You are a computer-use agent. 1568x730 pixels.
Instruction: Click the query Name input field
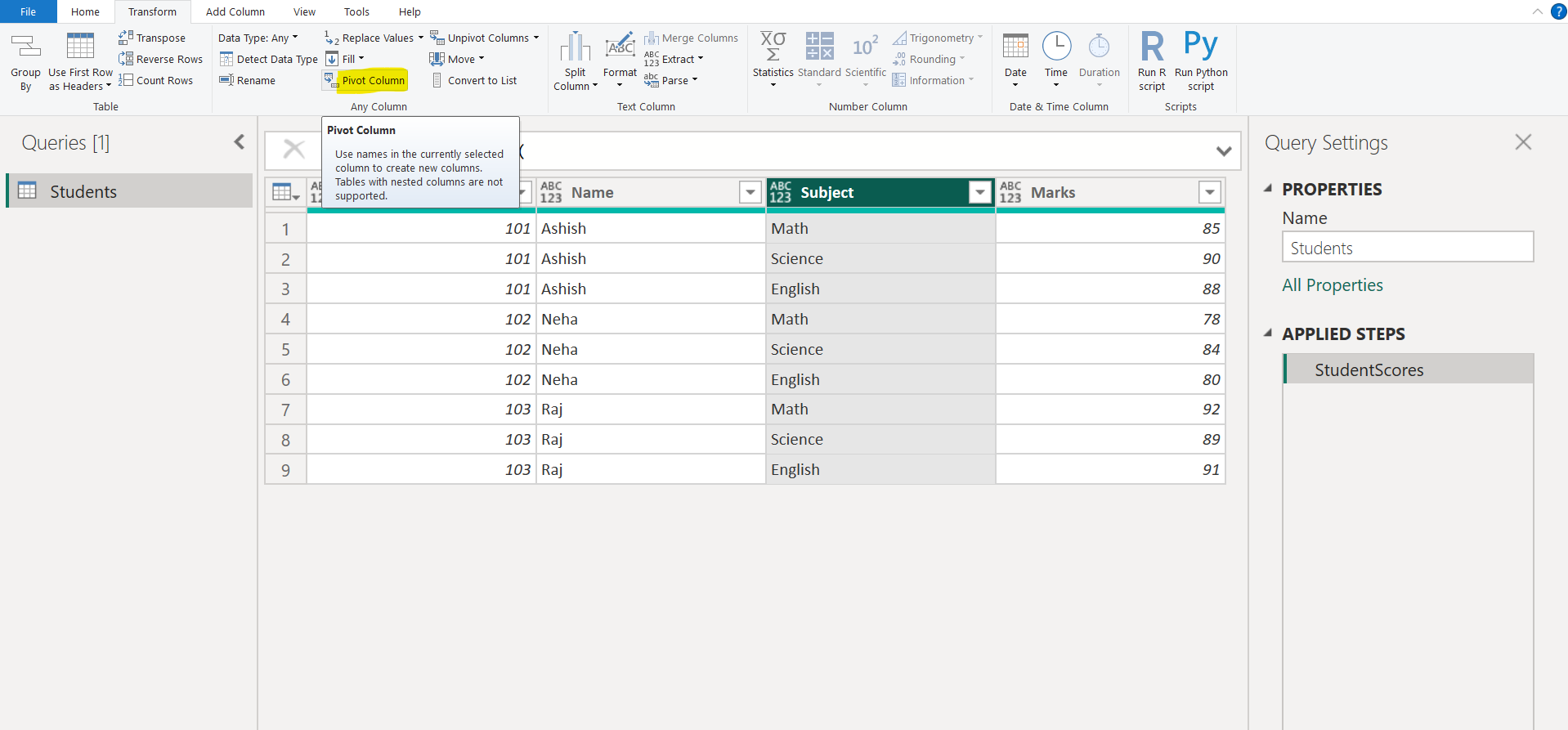point(1407,248)
